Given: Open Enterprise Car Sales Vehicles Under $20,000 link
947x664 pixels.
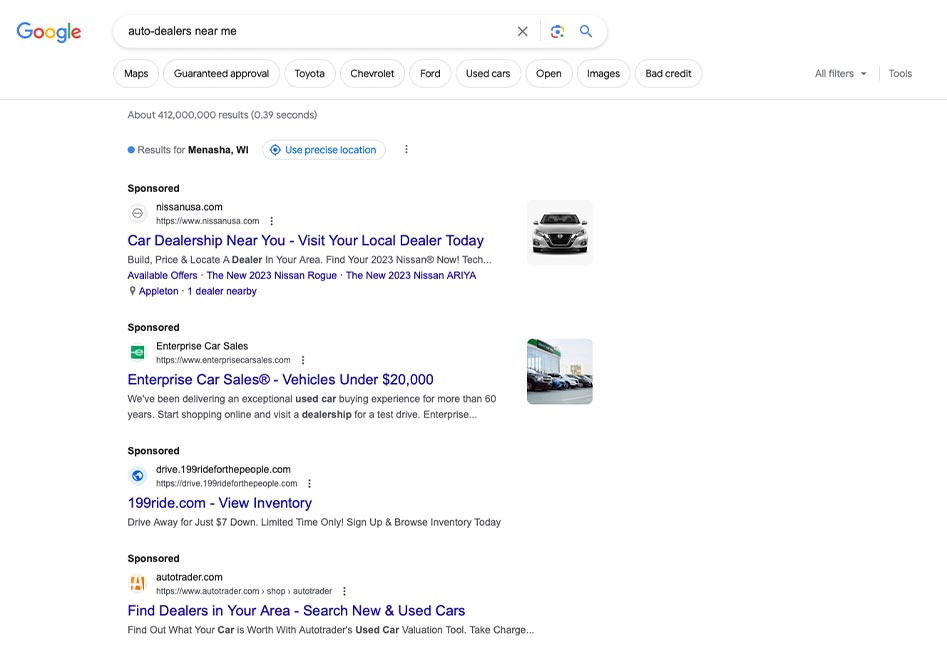Looking at the screenshot, I should [x=280, y=379].
